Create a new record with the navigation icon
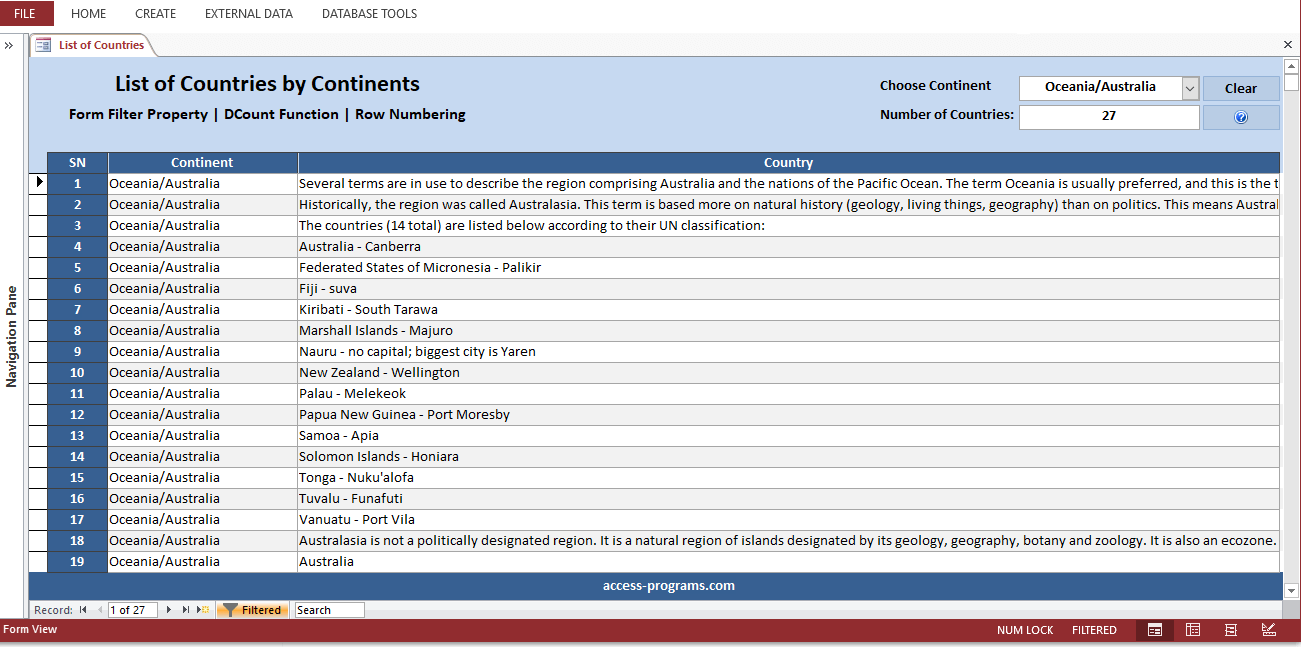The image size is (1301, 647). coord(204,609)
